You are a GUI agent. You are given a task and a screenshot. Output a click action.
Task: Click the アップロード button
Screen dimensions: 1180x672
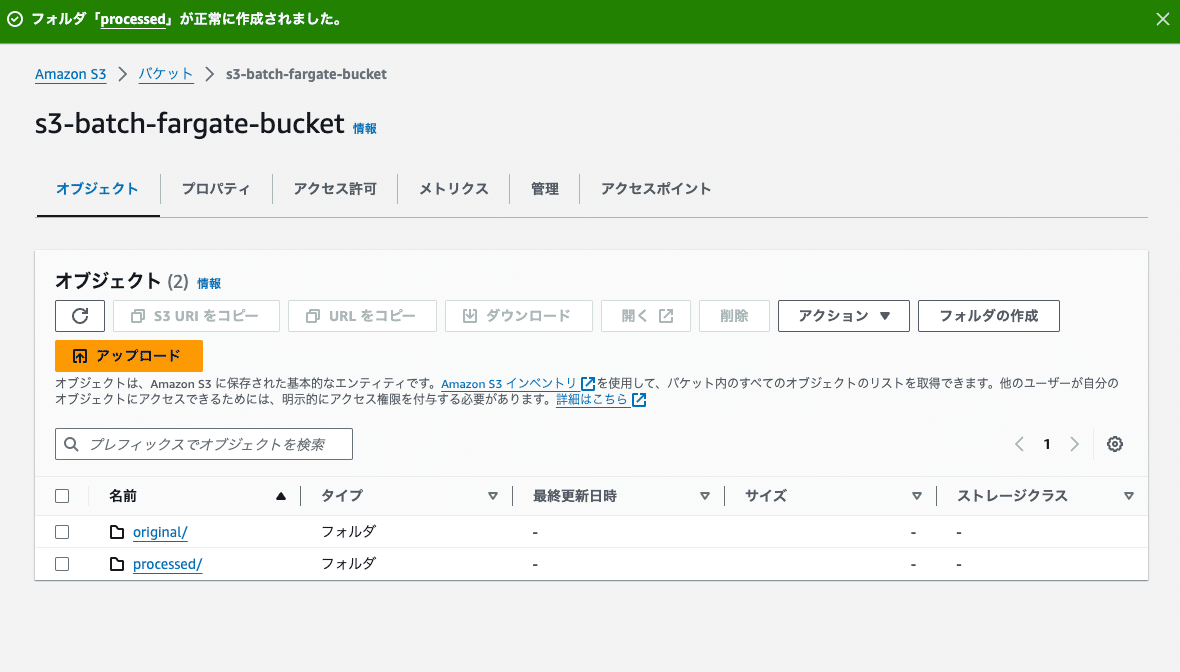[129, 356]
